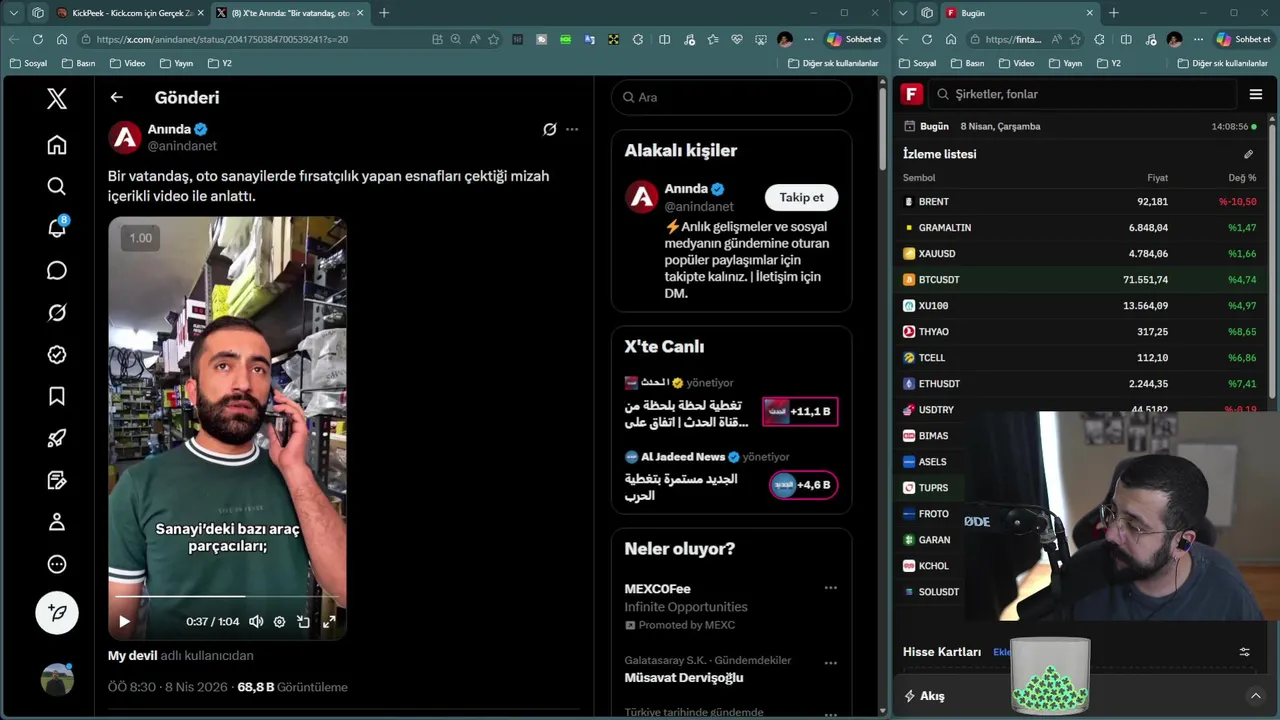Expand Diğer sık kullanılanlar in left window
Viewport: 1280px width, 720px height.
[833, 63]
